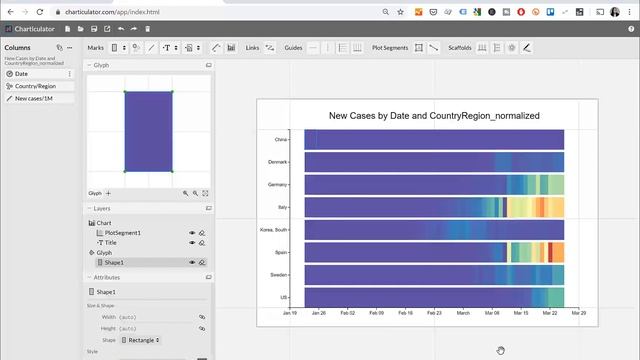Viewport: 640px width, 360px height.
Task: Select the Line mark tool
Action: tap(151, 48)
